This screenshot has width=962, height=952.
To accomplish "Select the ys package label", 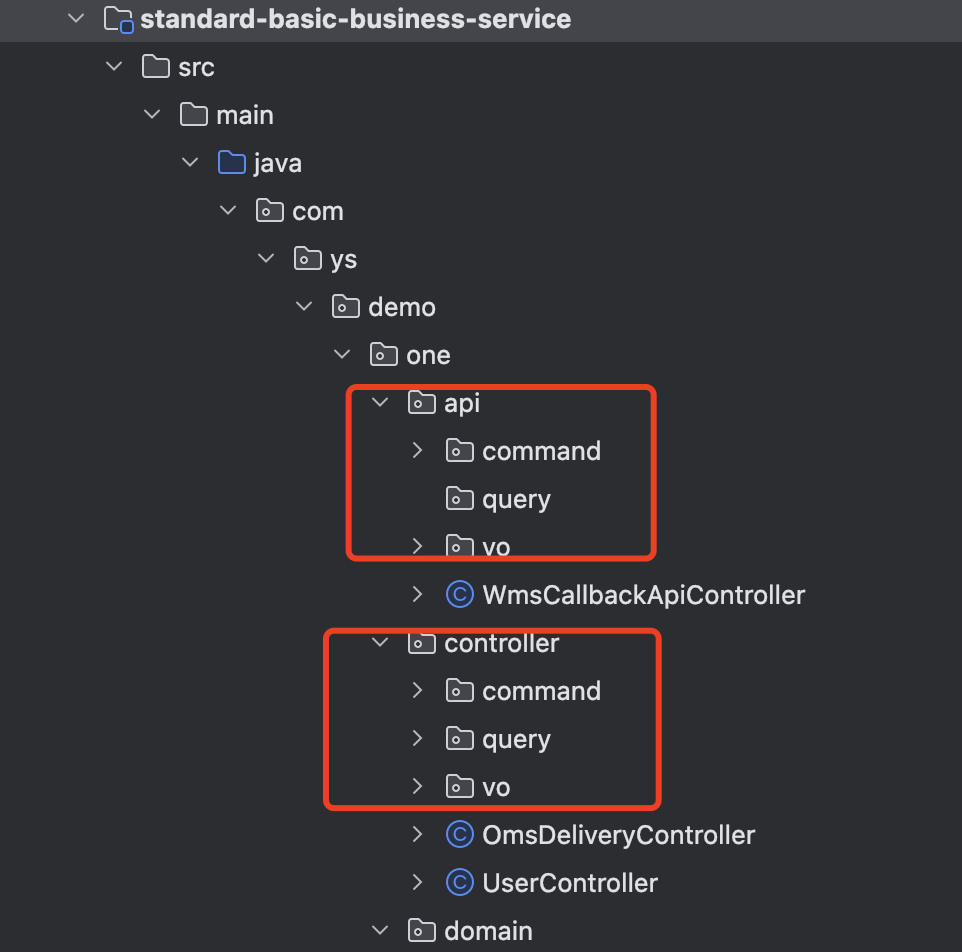I will pos(344,259).
